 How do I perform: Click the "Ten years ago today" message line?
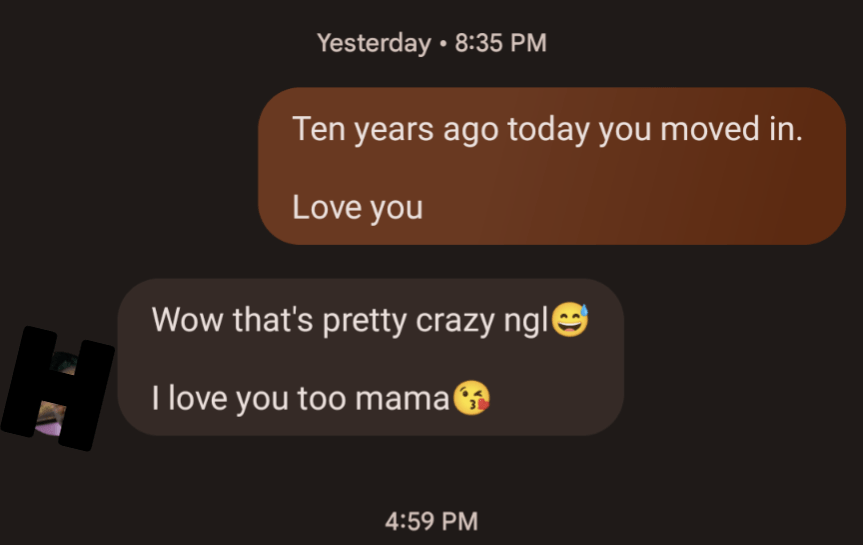pos(547,130)
